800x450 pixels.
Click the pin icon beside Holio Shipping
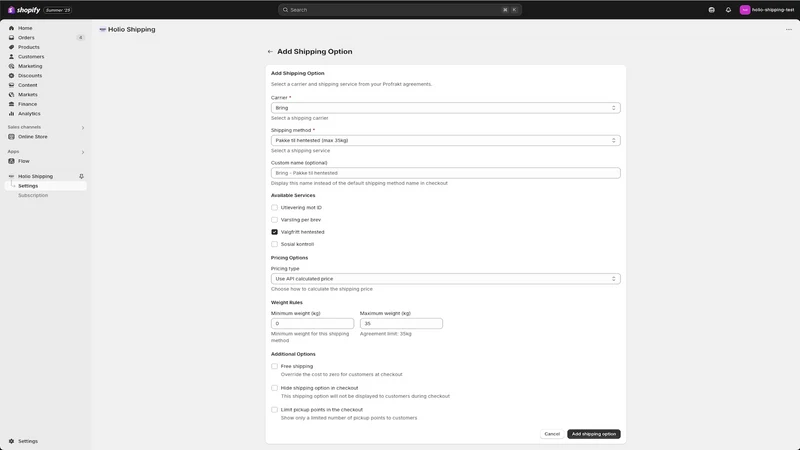(81, 177)
